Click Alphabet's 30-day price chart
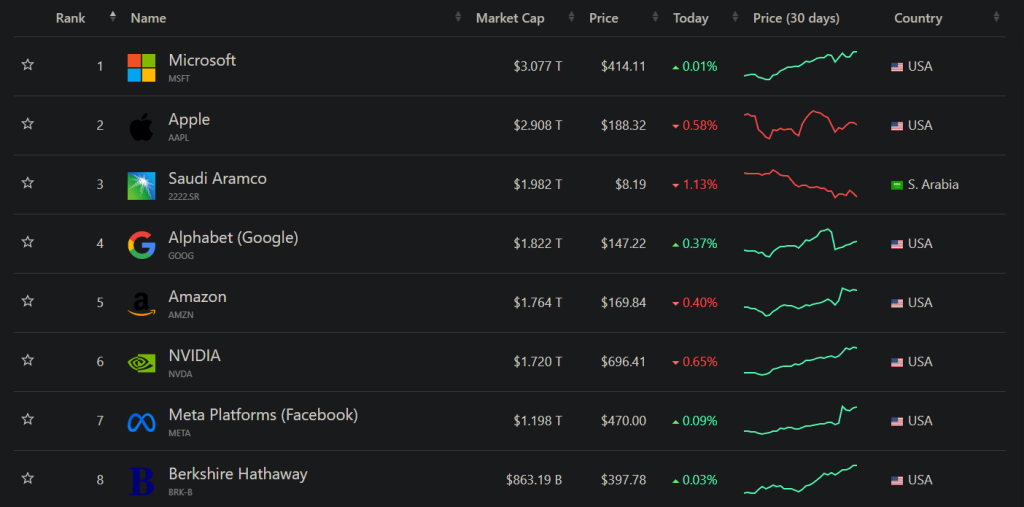This screenshot has width=1024, height=507. click(801, 243)
